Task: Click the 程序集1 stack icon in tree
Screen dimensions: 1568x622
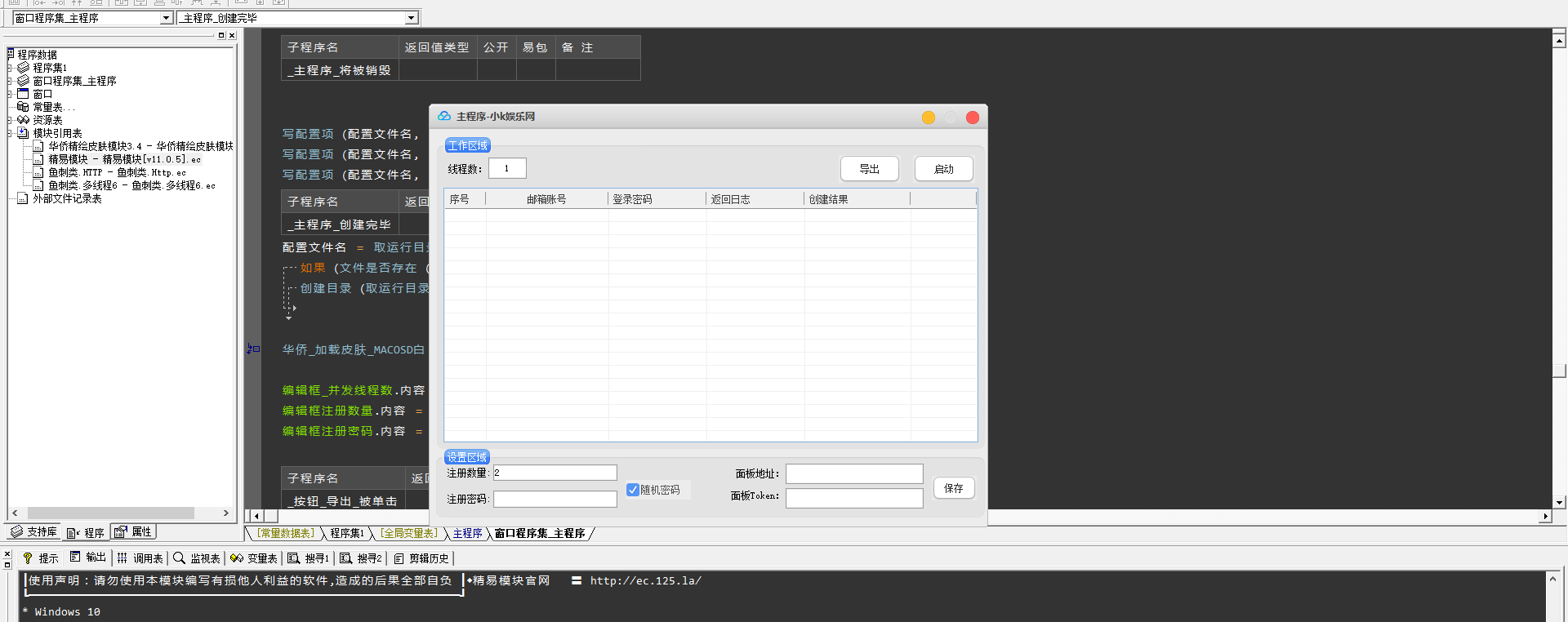Action: click(23, 68)
